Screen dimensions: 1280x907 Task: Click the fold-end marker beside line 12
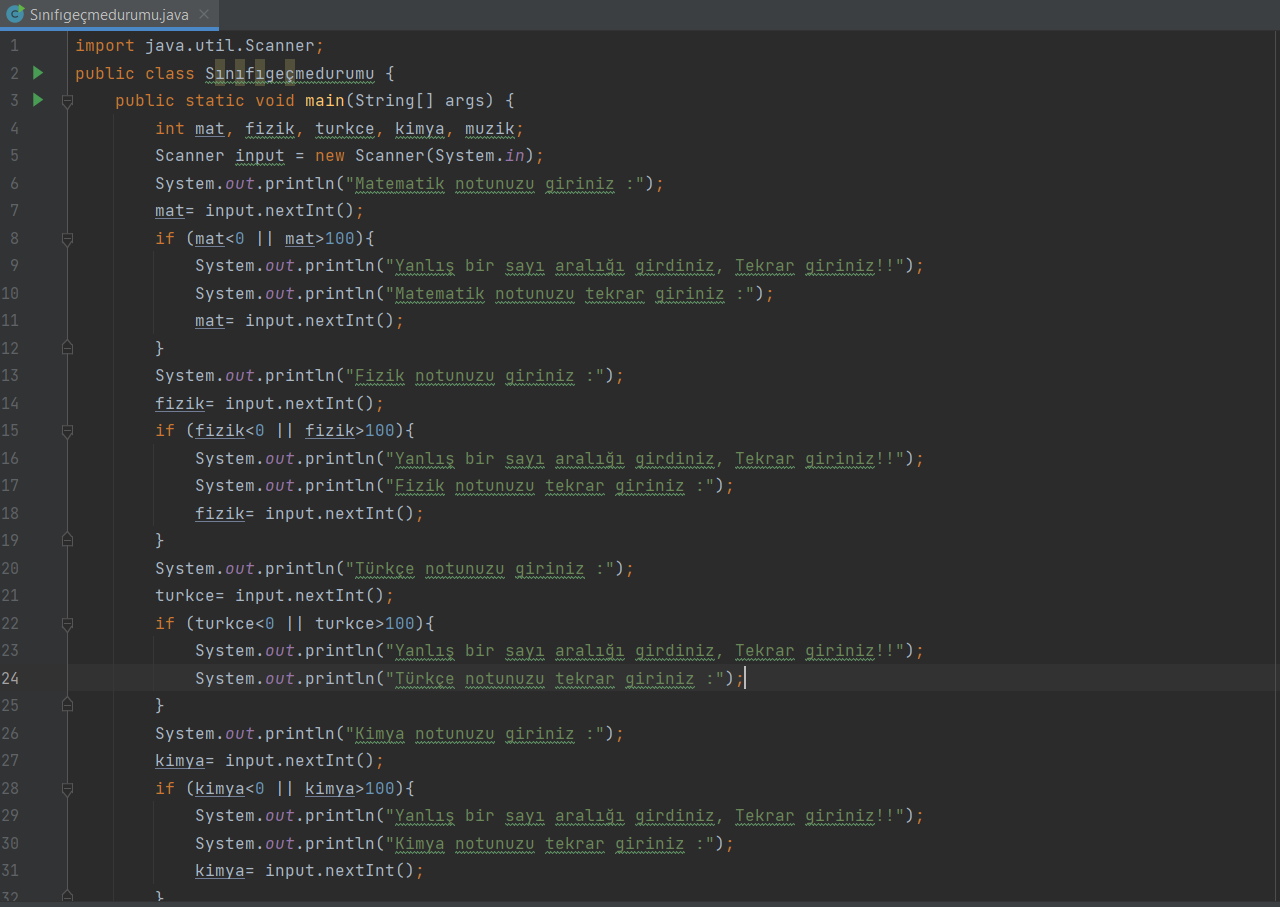click(x=67, y=347)
